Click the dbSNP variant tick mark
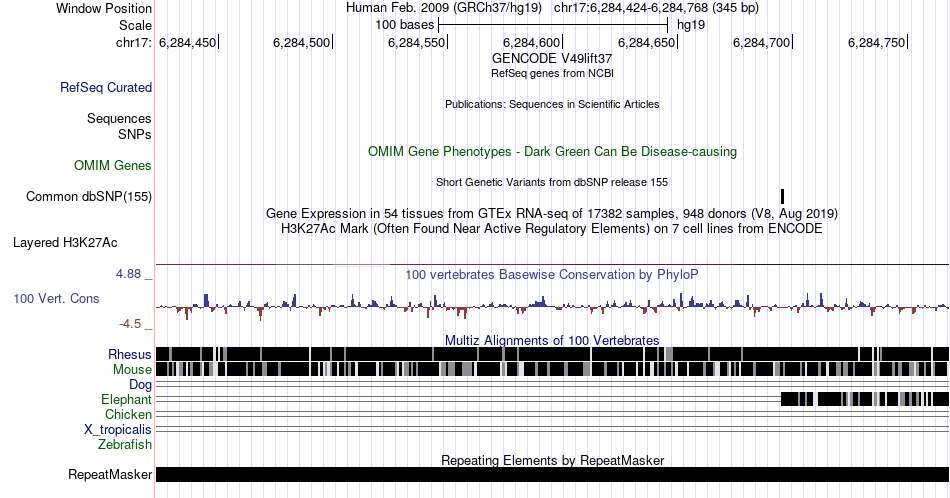The image size is (950, 498). (782, 196)
